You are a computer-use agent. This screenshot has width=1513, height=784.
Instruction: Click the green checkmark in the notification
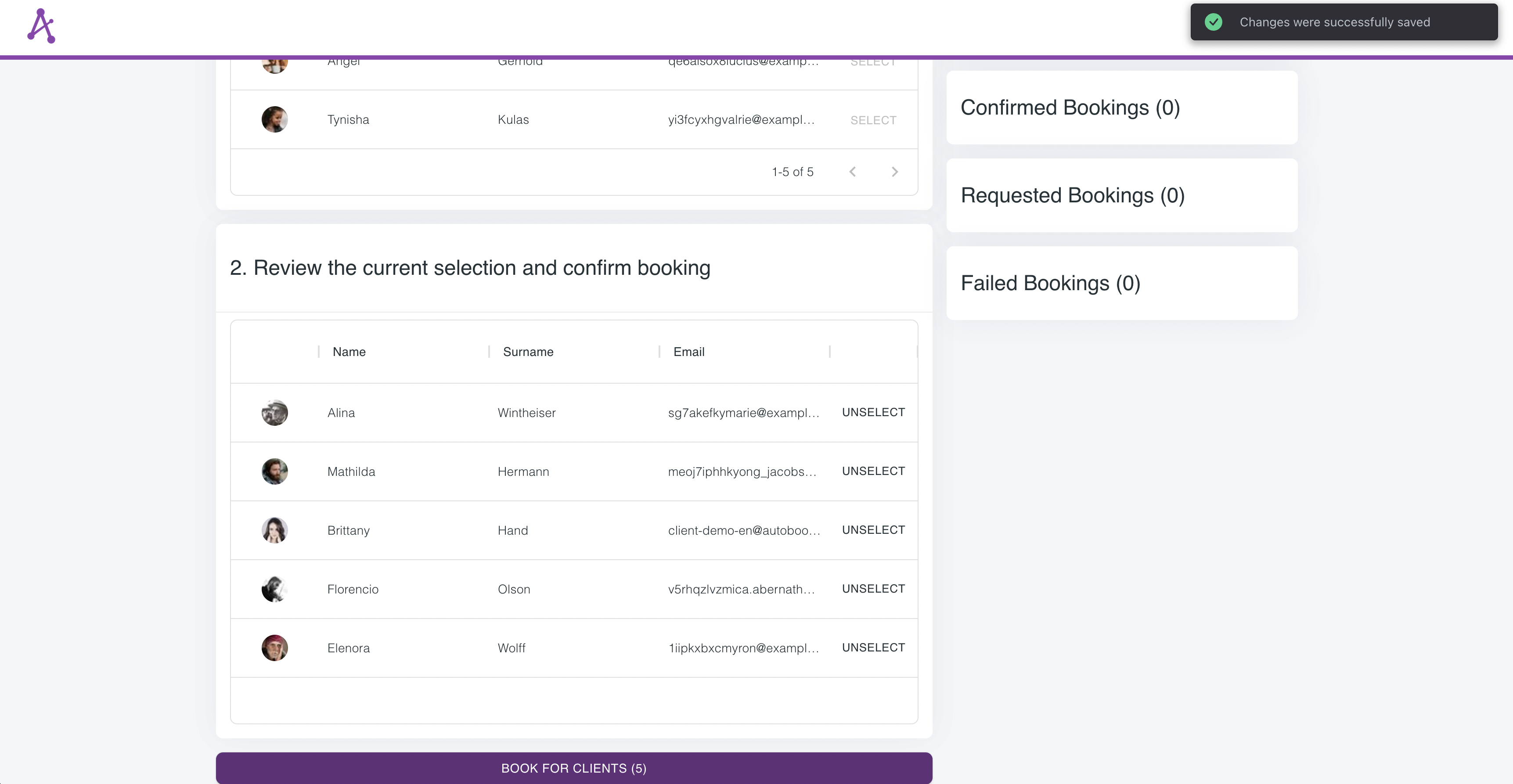[1214, 22]
